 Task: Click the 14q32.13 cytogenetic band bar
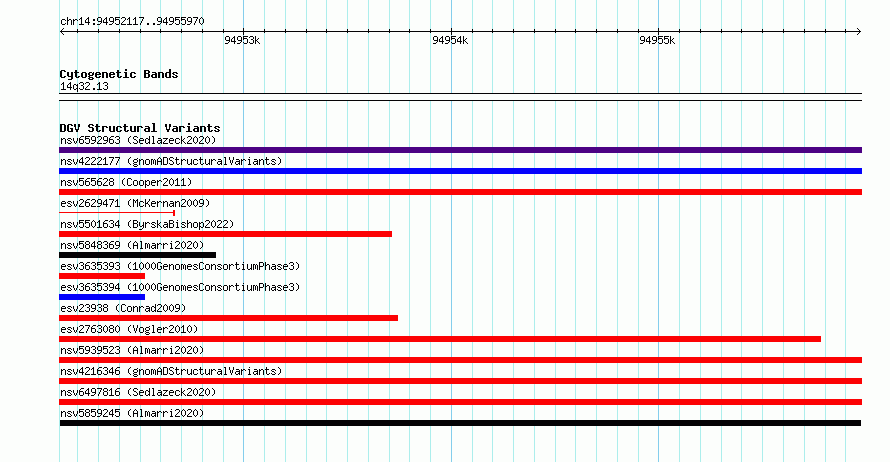tap(460, 97)
